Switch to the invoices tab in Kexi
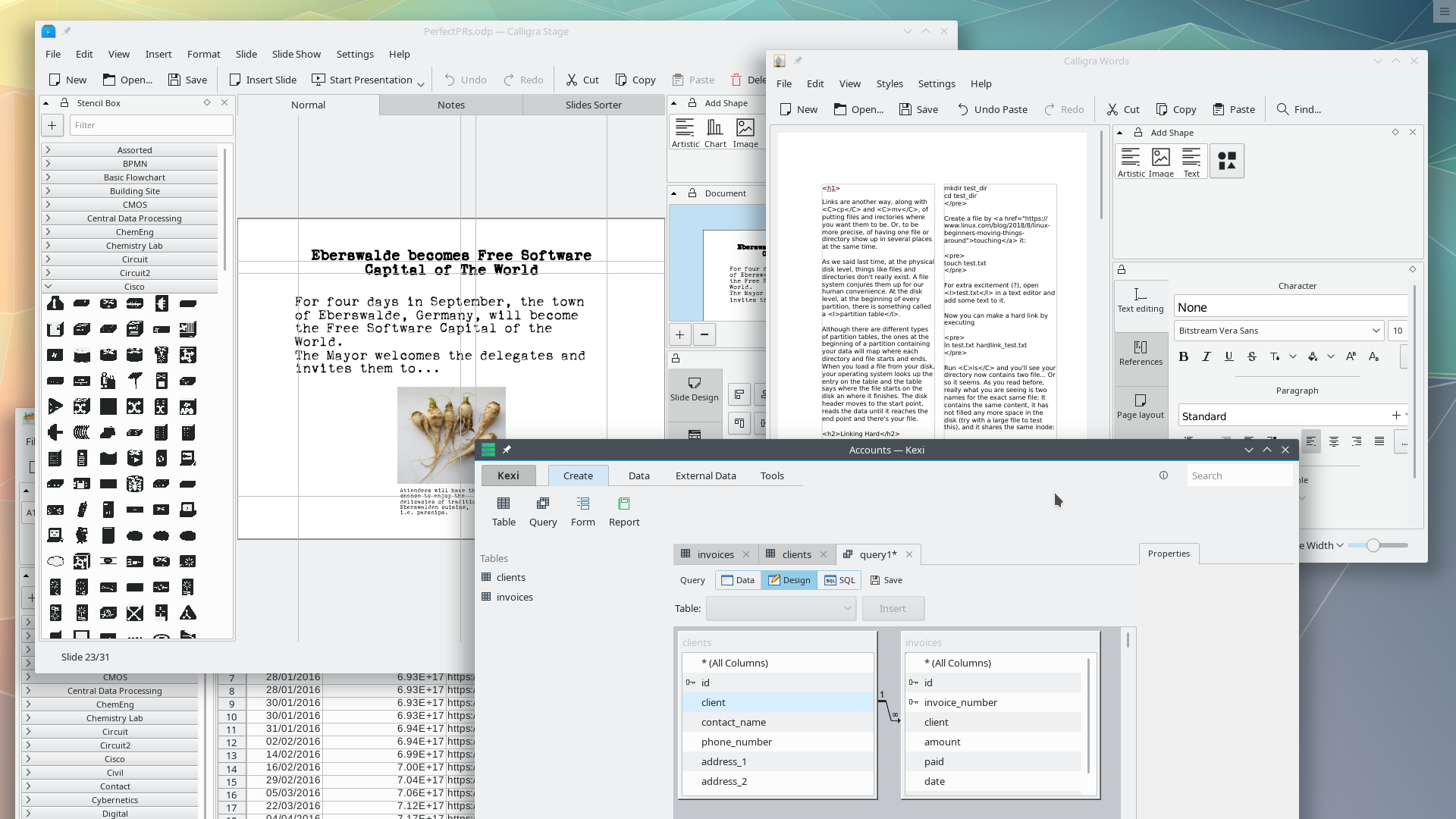Image resolution: width=1456 pixels, height=819 pixels. coord(716,554)
